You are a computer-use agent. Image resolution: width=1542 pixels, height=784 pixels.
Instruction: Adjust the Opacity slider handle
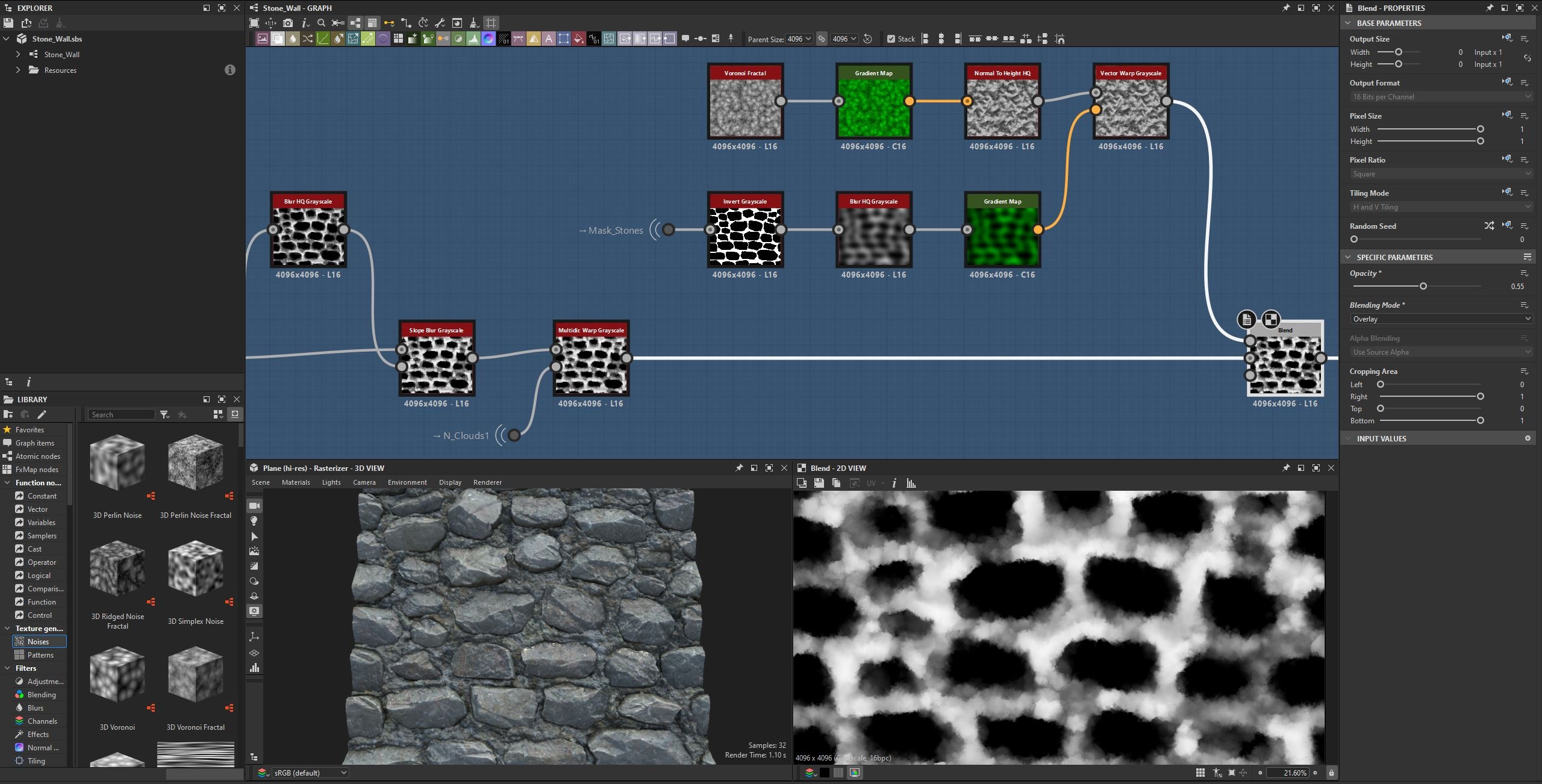pyautogui.click(x=1423, y=286)
